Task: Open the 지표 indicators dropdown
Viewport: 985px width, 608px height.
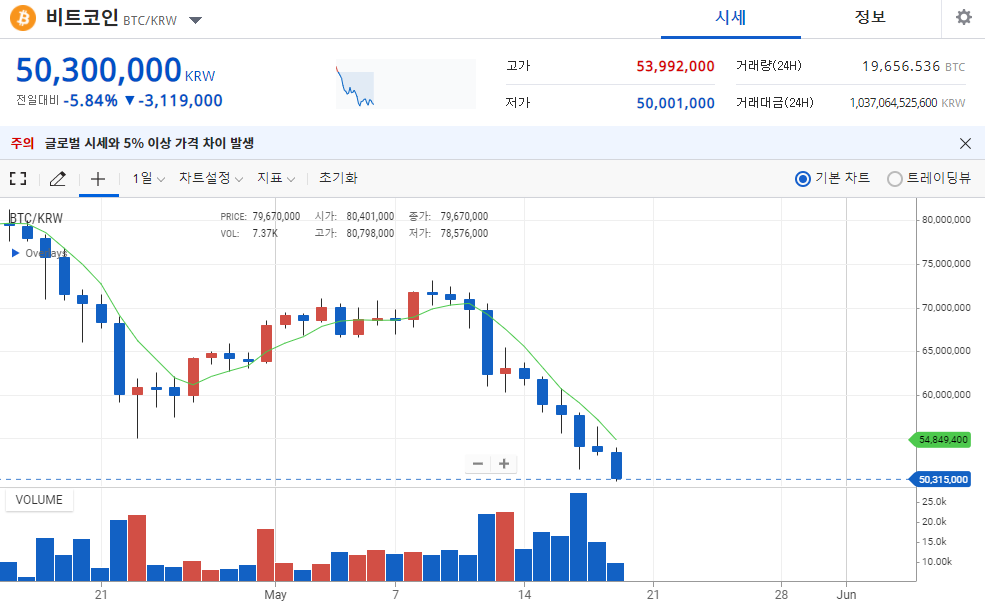Action: pos(276,178)
